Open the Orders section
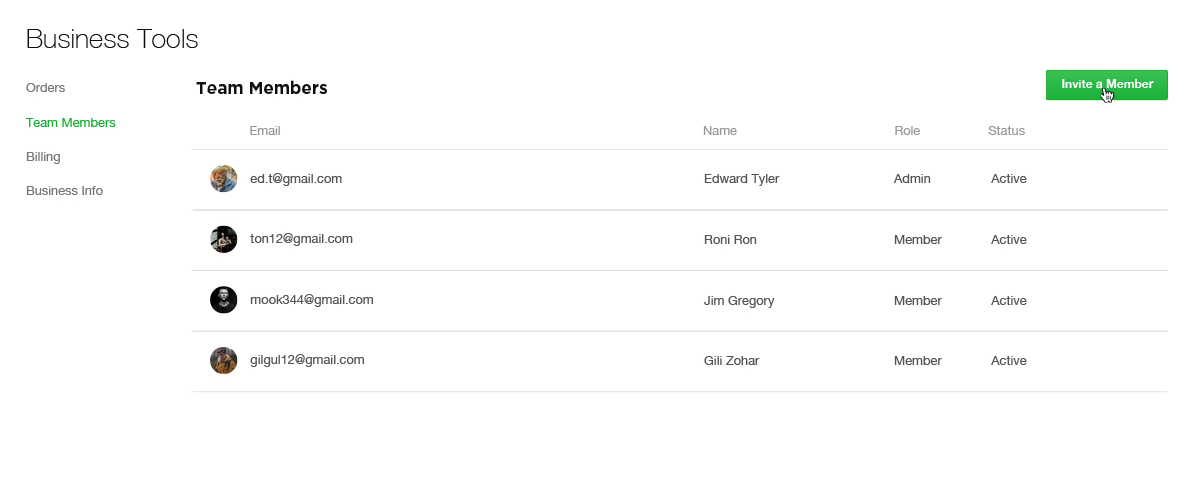Viewport: 1201px width, 493px height. tap(46, 88)
